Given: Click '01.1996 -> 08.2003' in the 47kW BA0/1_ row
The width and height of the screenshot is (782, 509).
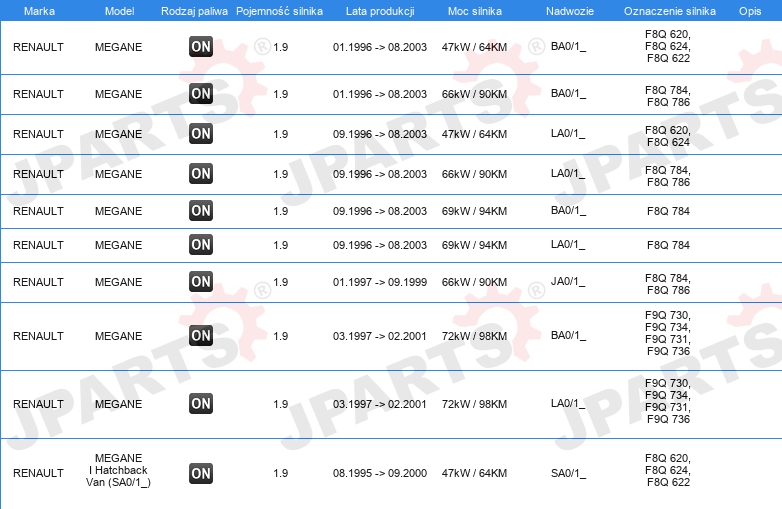Looking at the screenshot, I should pos(380,47).
